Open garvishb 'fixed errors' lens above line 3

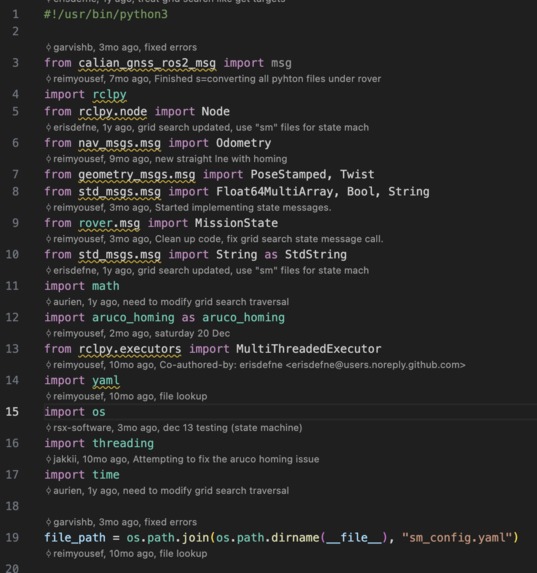[121, 48]
